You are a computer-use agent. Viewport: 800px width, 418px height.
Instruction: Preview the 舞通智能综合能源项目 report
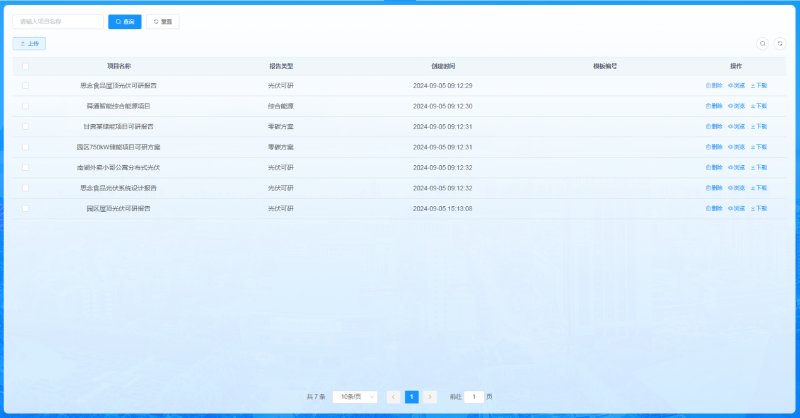click(x=737, y=106)
